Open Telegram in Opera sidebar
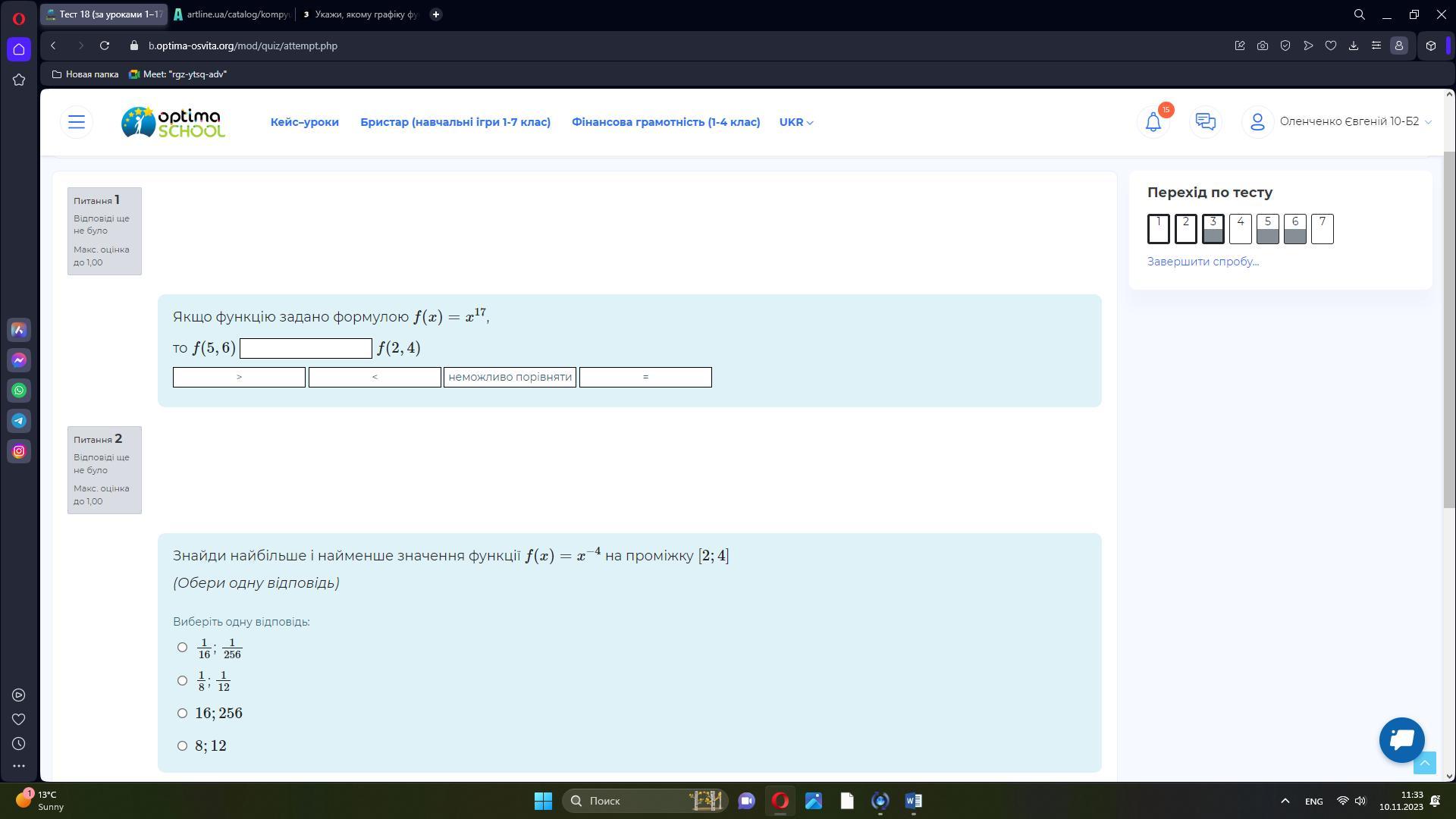Screen dimensions: 1456x819 pyautogui.click(x=19, y=421)
